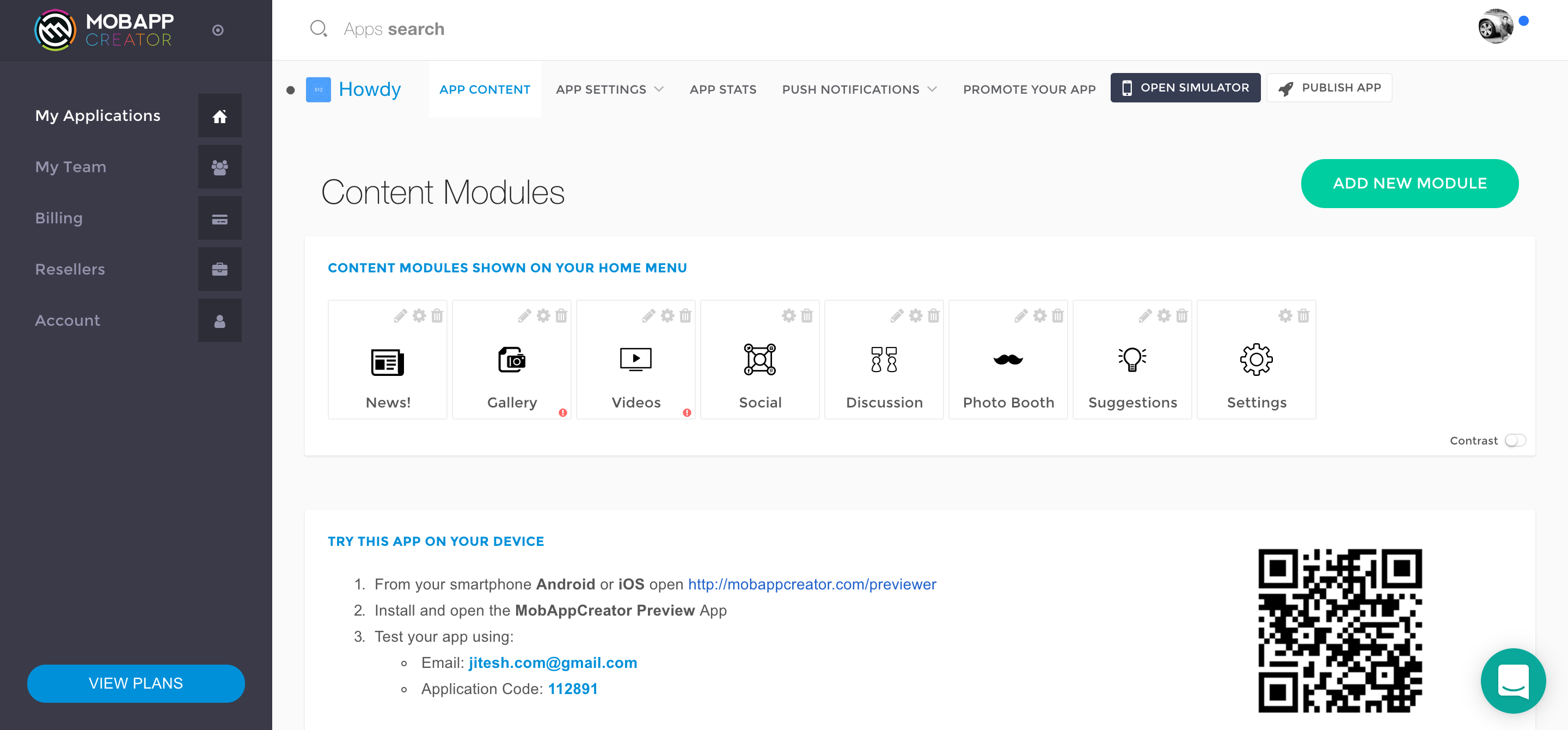Image resolution: width=1568 pixels, height=730 pixels.
Task: Delete the Videos module
Action: [x=685, y=316]
